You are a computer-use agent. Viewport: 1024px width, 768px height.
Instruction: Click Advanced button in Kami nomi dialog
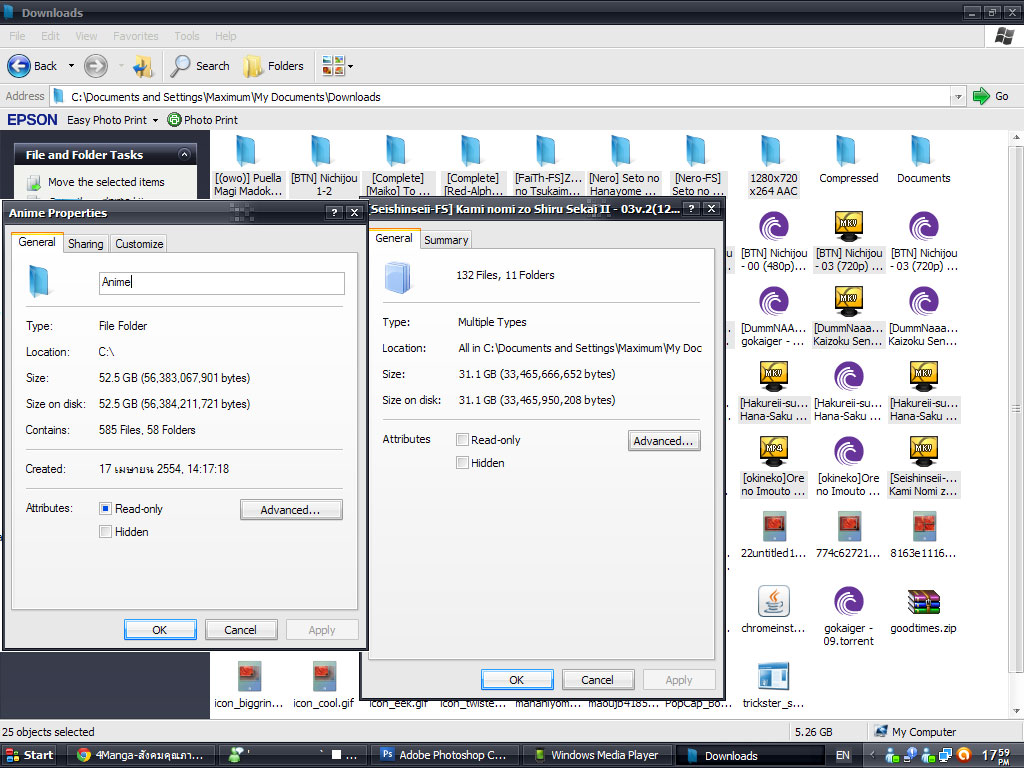coord(664,441)
